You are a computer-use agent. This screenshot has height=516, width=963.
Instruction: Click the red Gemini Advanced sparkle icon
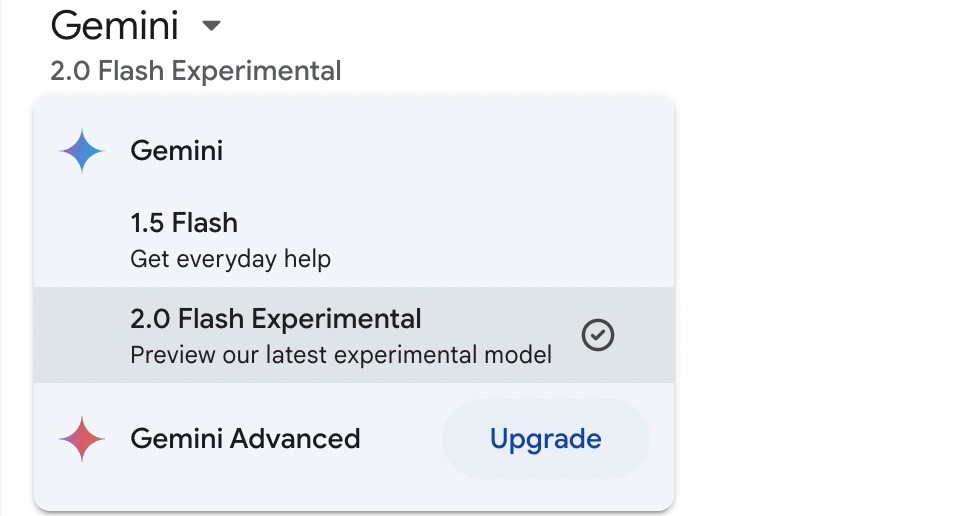(82, 439)
